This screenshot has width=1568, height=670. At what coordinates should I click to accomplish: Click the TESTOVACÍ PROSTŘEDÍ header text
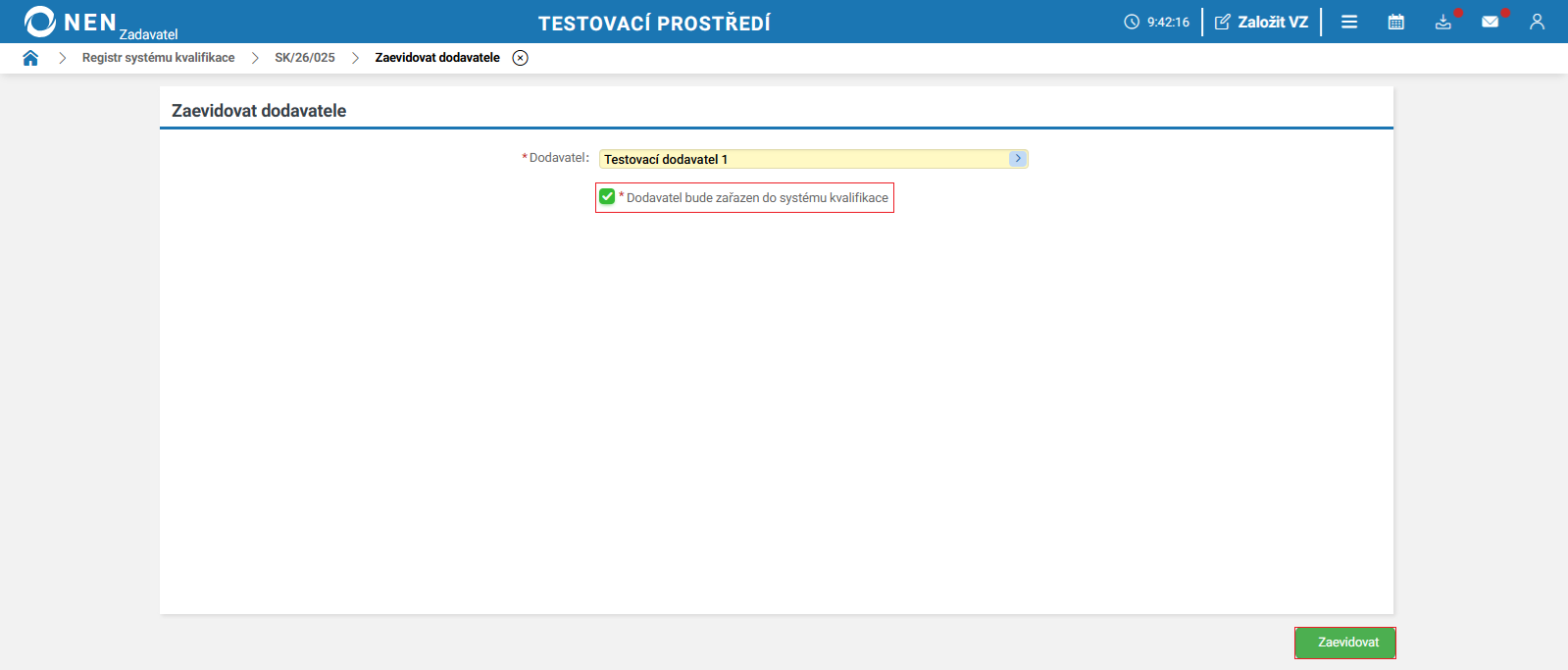(654, 23)
